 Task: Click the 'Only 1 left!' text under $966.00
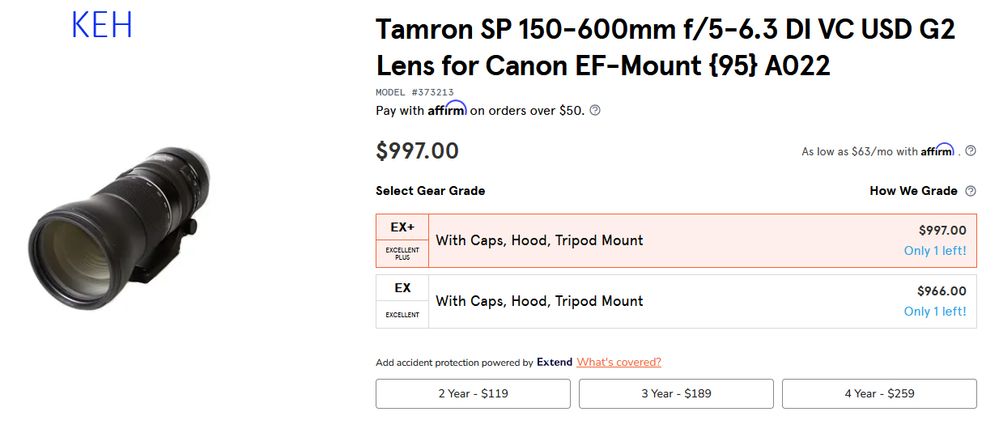tap(935, 311)
